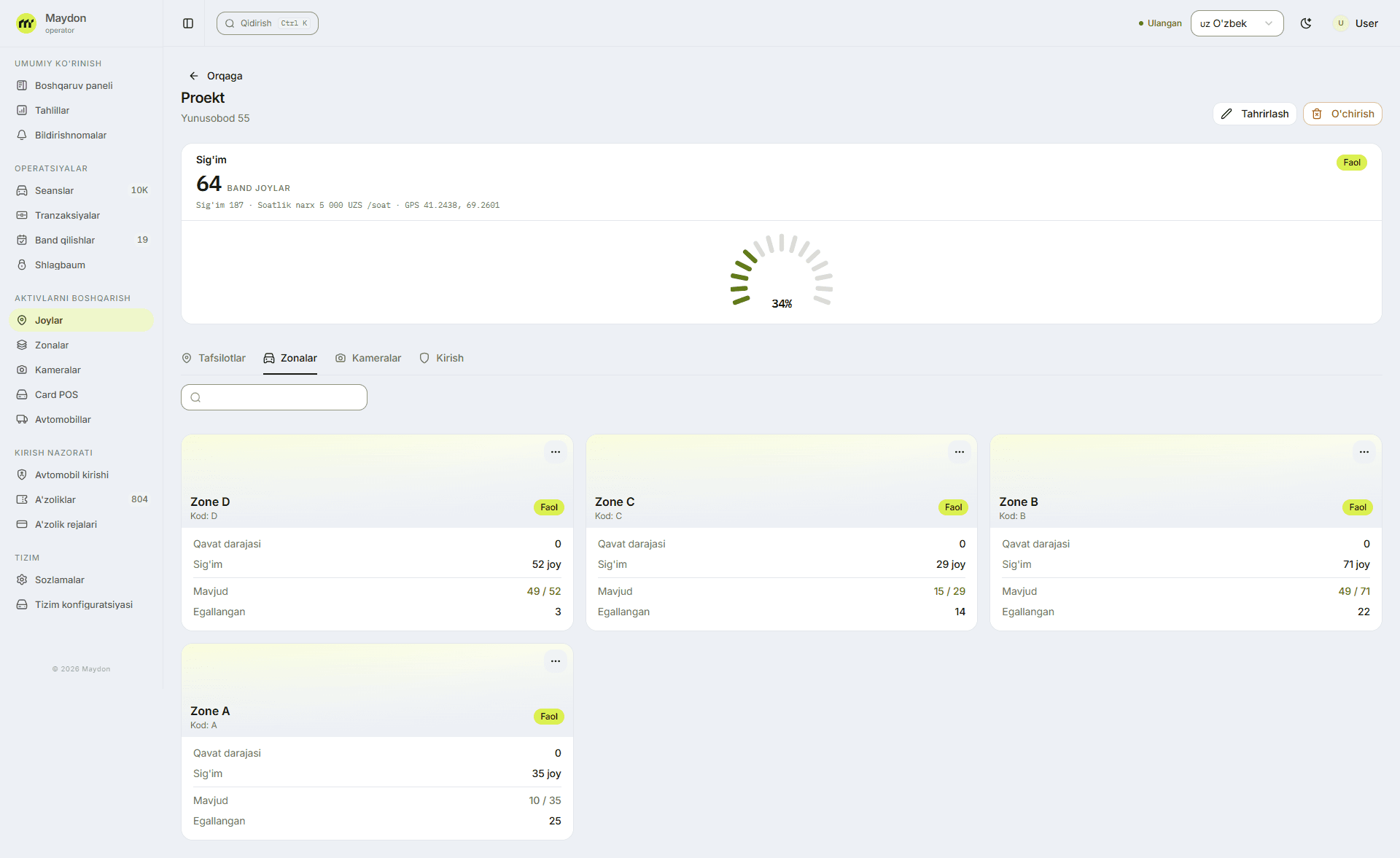The width and height of the screenshot is (1400, 858).
Task: Click the Tahrirlash edit button
Action: tap(1254, 114)
